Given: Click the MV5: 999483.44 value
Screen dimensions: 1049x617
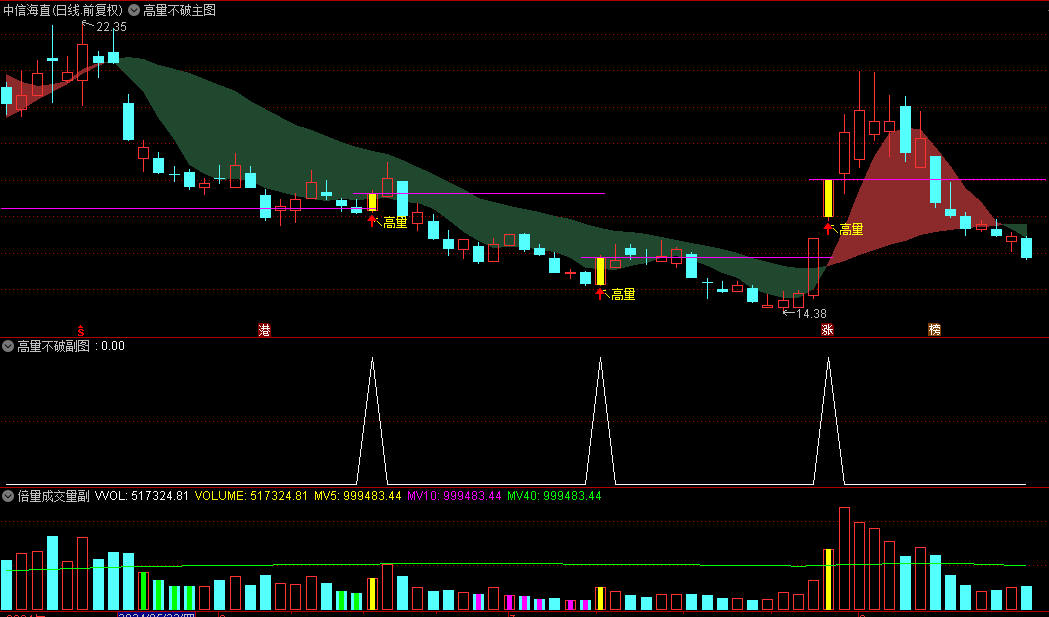Looking at the screenshot, I should tap(358, 496).
